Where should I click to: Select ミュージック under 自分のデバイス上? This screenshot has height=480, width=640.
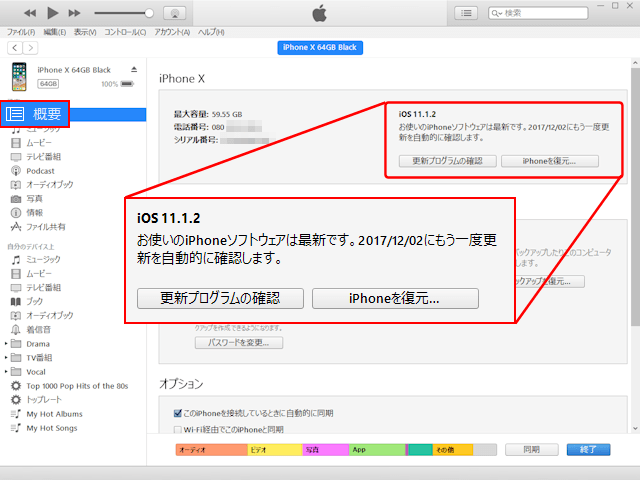43,260
